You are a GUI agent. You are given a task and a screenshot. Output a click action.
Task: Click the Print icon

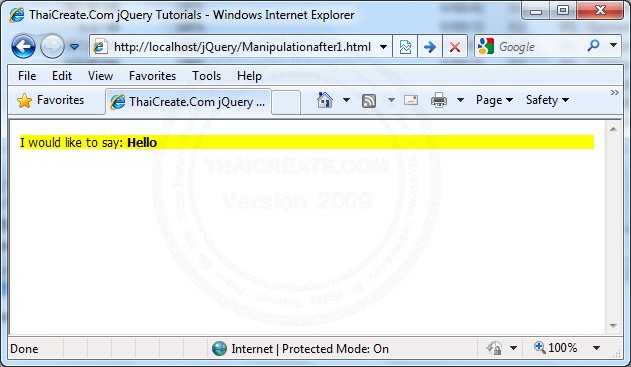coord(439,100)
